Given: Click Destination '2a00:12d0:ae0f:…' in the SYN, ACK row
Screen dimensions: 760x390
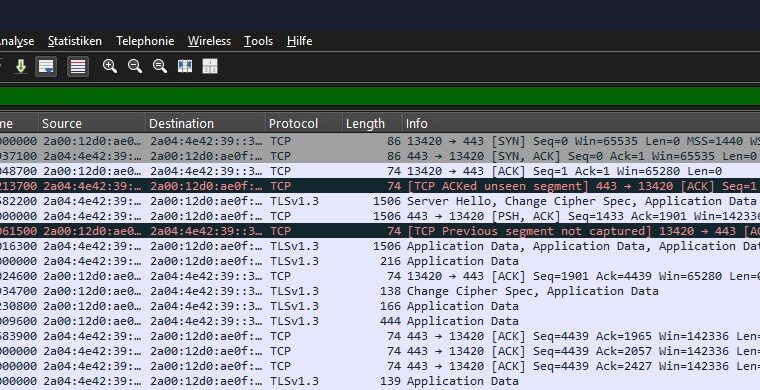Looking at the screenshot, I should click(x=206, y=156).
